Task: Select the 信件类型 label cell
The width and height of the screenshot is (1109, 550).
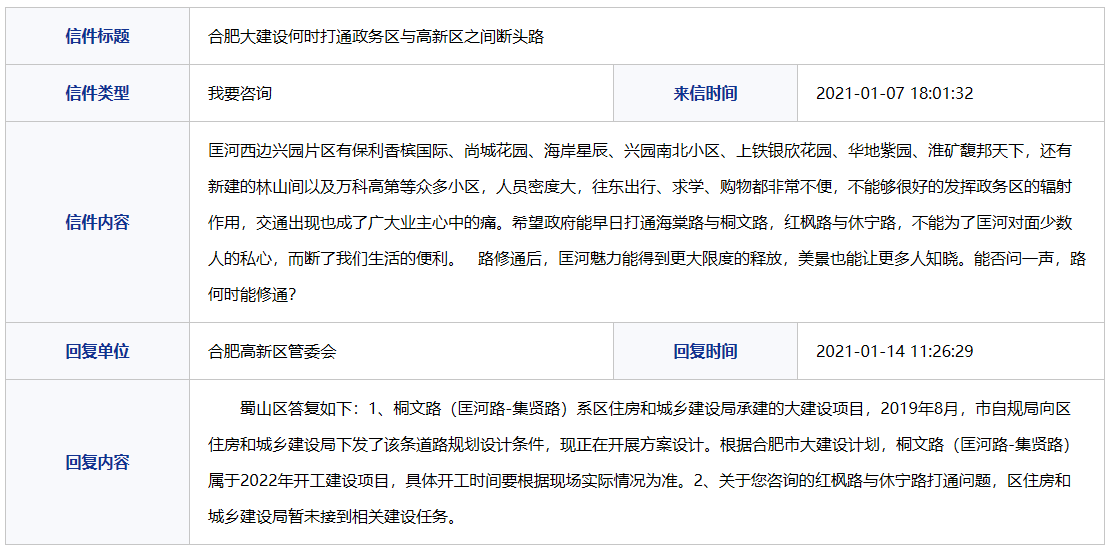Action: point(98,93)
